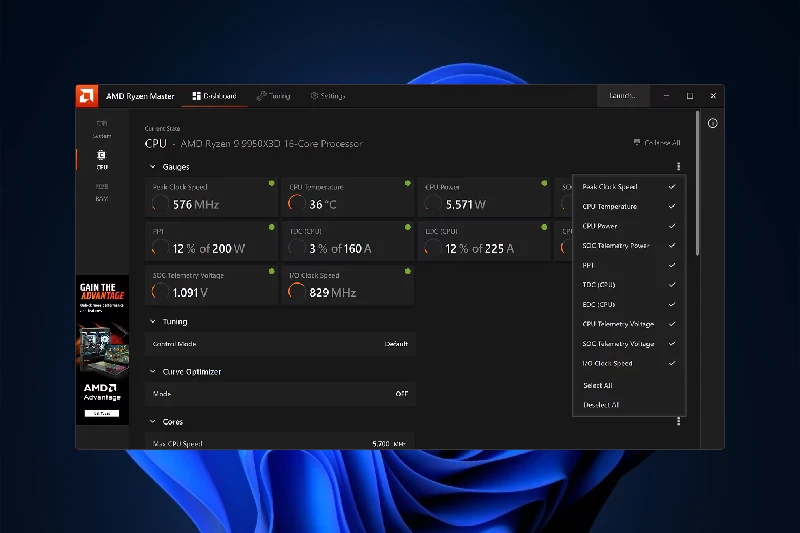Click green status dot on CPU Temperature
The width and height of the screenshot is (800, 533).
click(408, 183)
